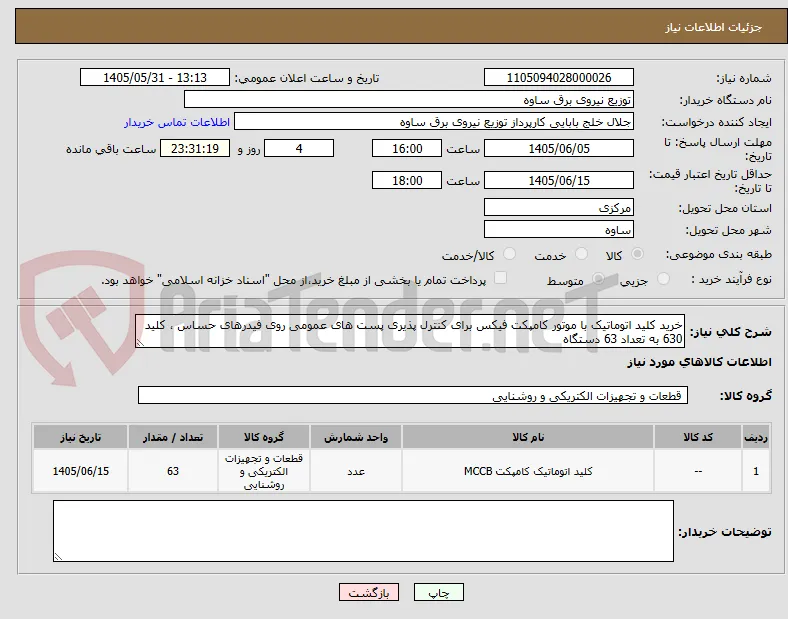
Task: Click the ردیف column header
Action: 756,437
